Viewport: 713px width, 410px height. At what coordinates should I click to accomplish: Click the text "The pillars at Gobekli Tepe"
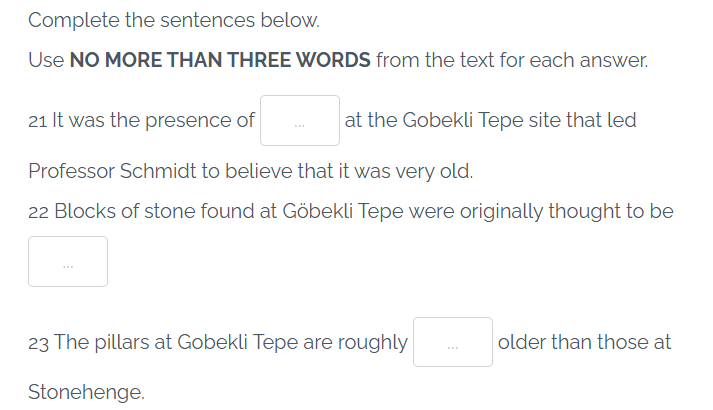click(176, 343)
